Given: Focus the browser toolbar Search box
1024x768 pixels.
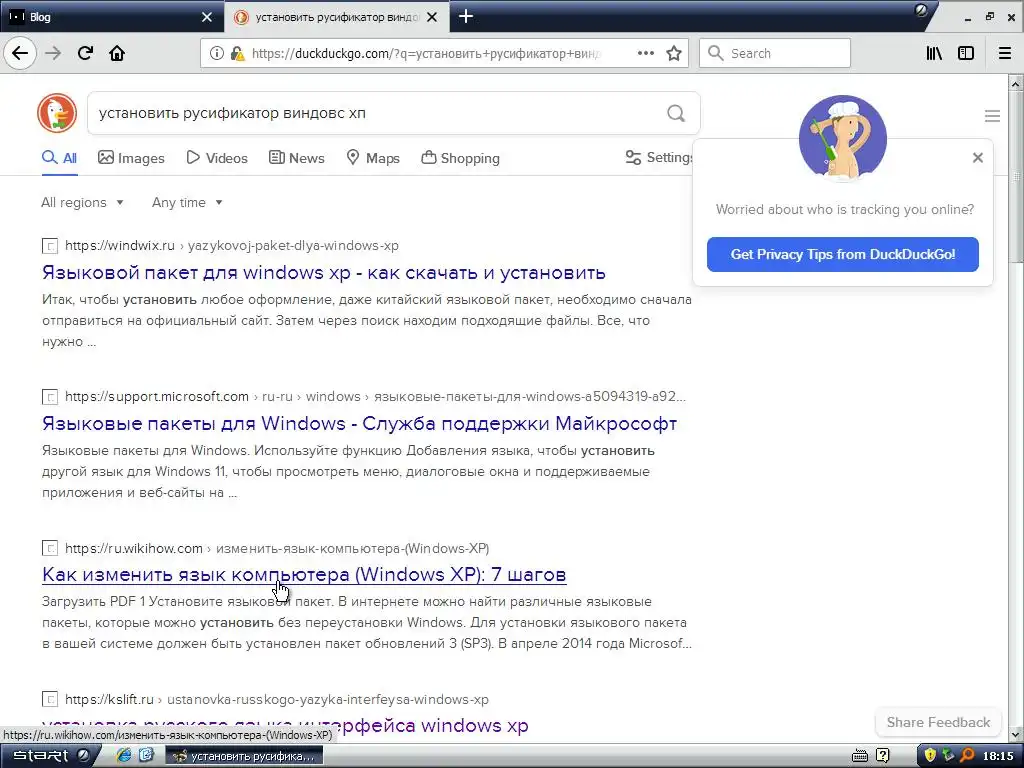Looking at the screenshot, I should pyautogui.click(x=775, y=53).
